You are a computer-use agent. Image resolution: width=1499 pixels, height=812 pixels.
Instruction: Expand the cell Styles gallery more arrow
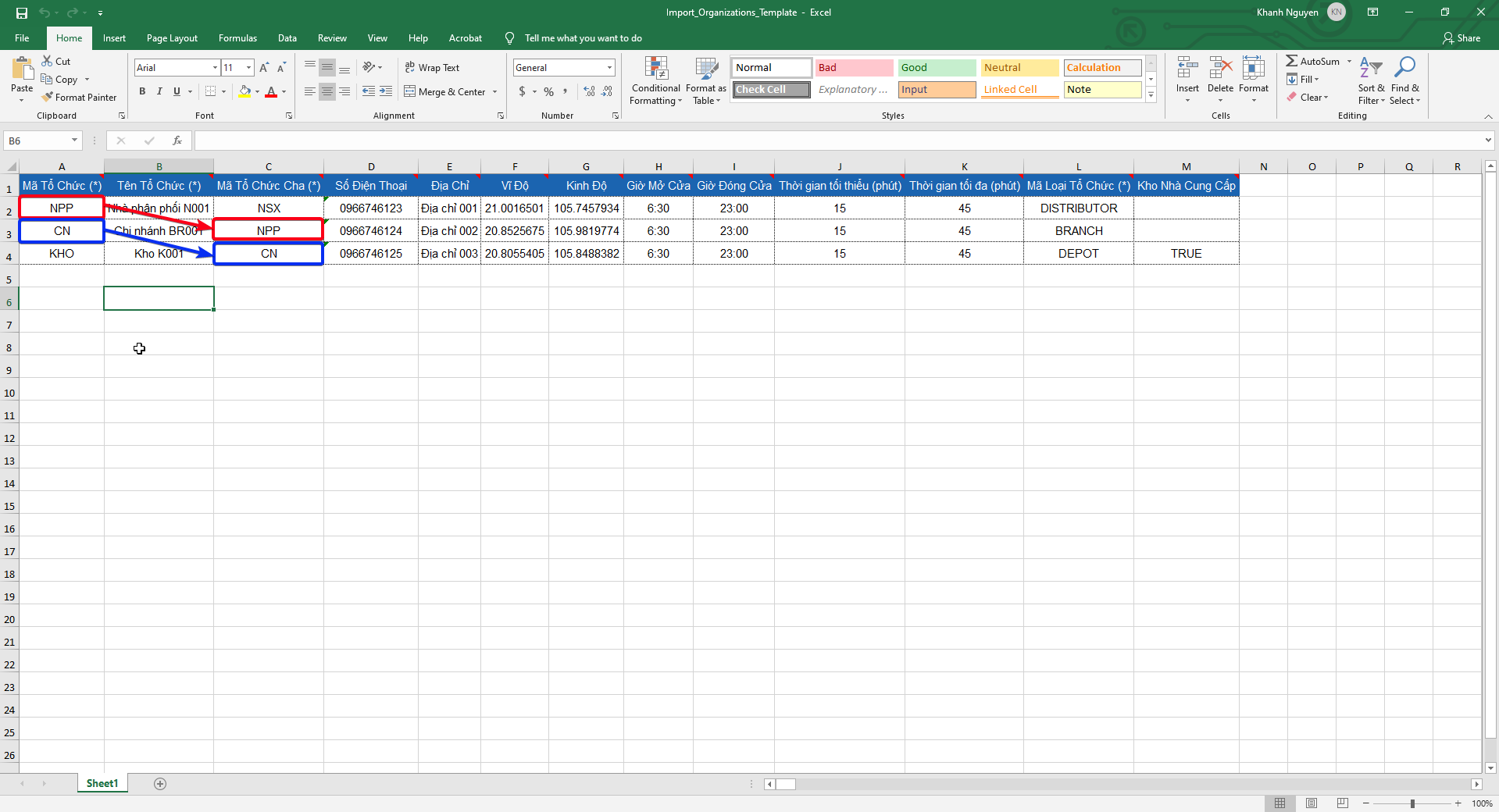tap(1151, 95)
